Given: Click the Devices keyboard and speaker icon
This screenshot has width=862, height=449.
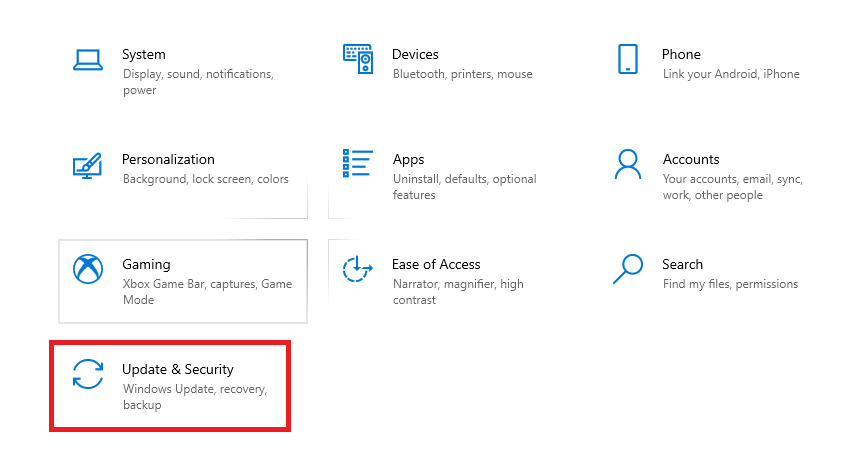Looking at the screenshot, I should pyautogui.click(x=358, y=59).
